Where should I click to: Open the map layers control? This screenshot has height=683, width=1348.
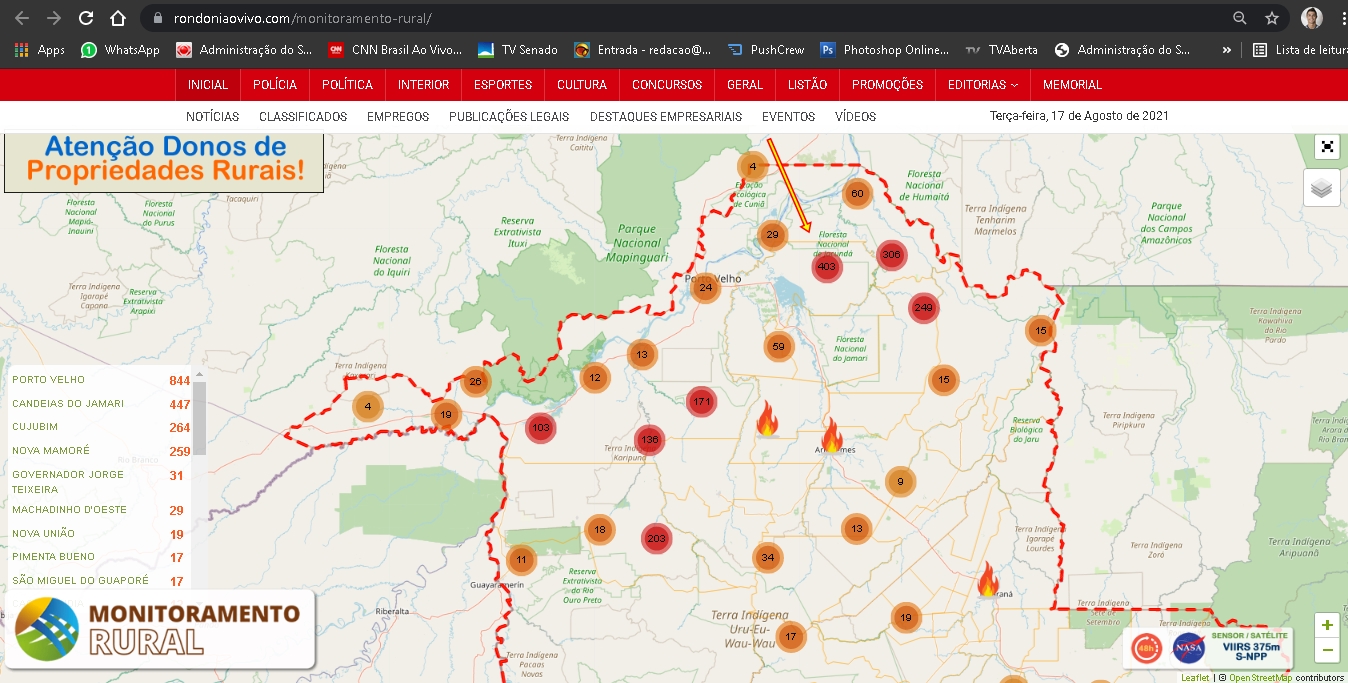(1321, 188)
